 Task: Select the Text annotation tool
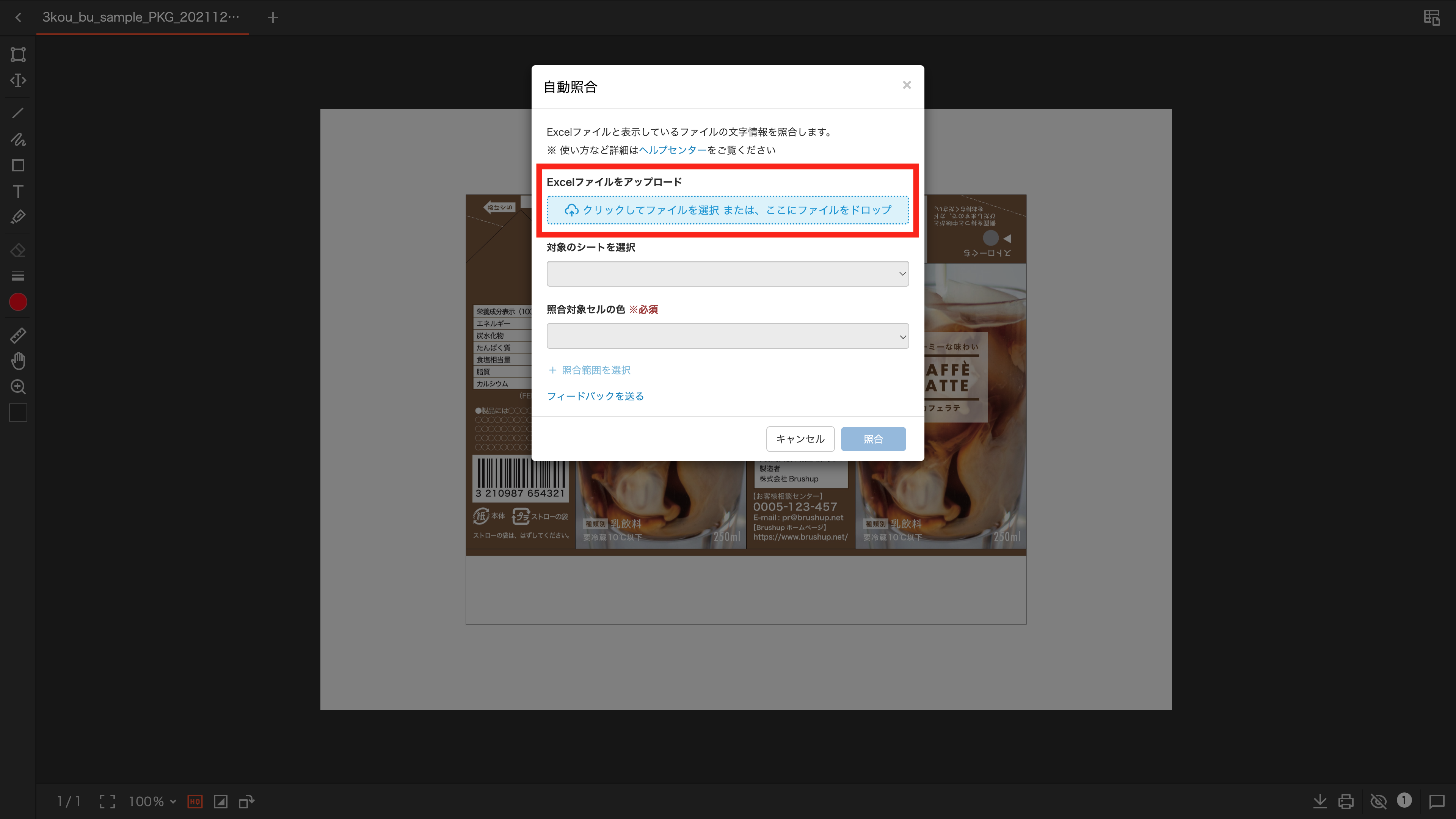click(18, 191)
